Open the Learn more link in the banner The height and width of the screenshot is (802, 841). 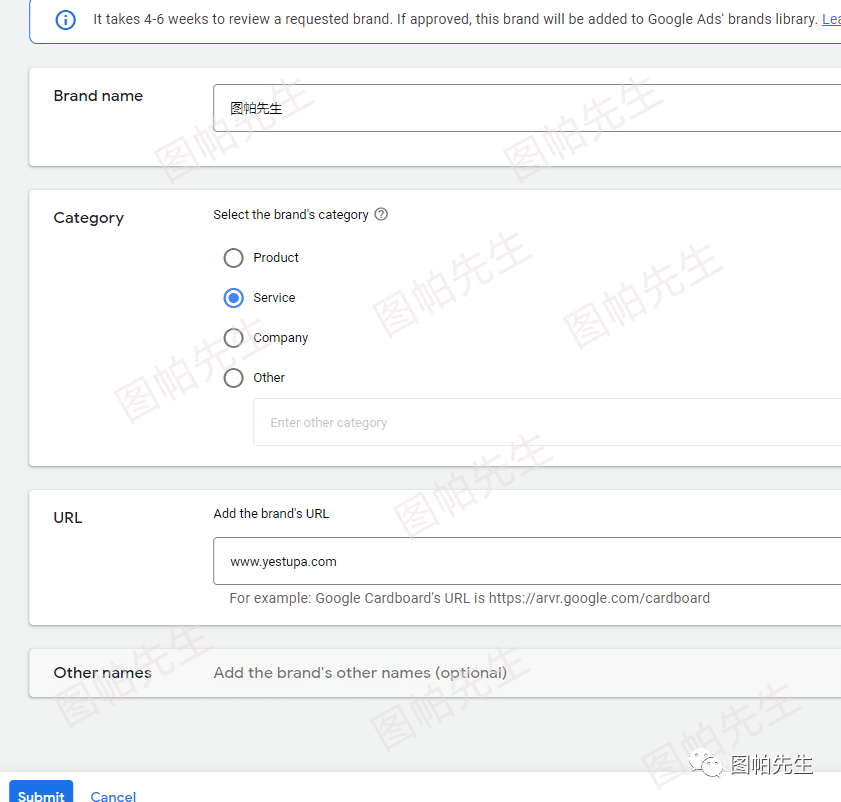pyautogui.click(x=830, y=20)
